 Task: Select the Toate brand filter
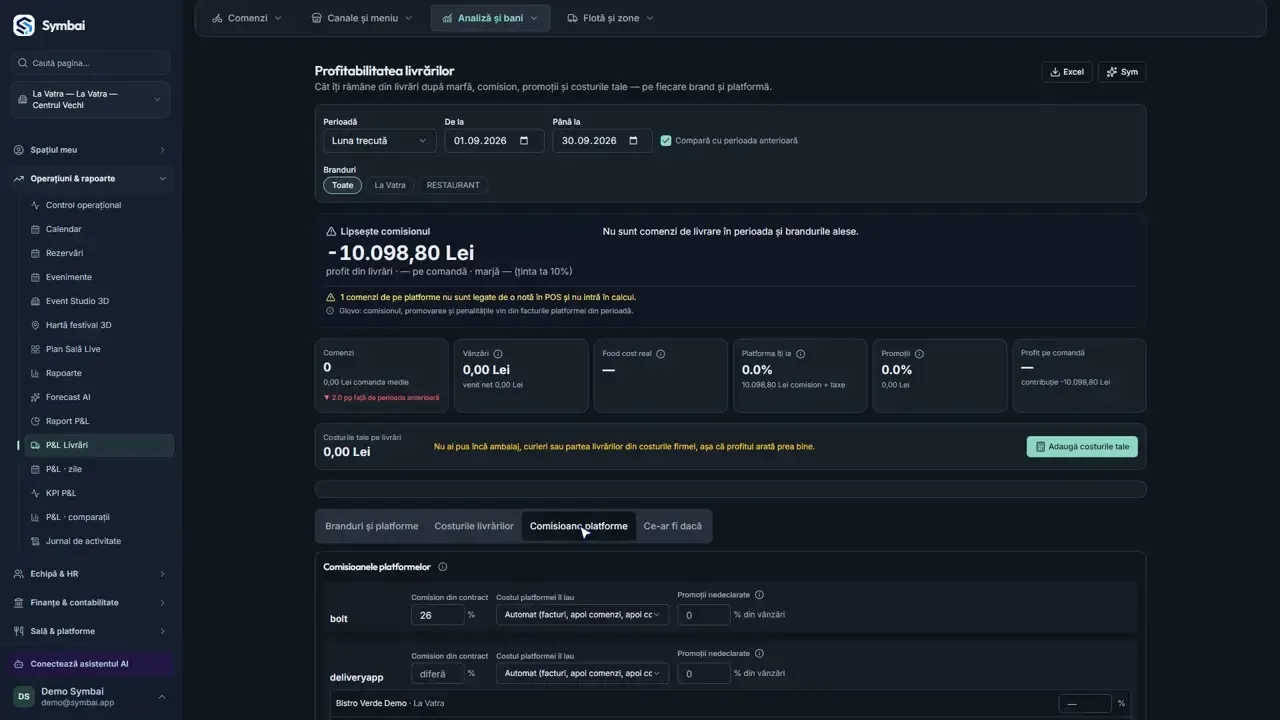tap(342, 185)
